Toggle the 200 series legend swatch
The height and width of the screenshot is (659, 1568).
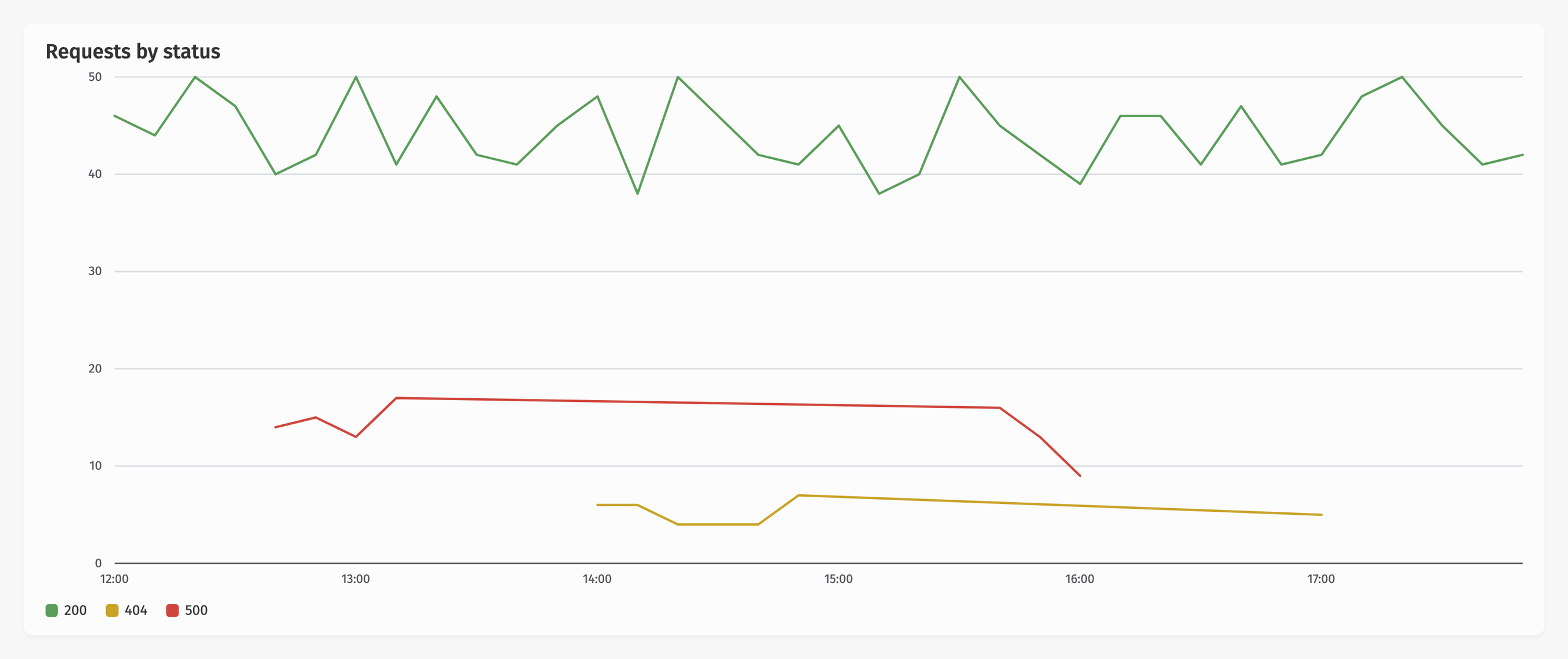click(x=52, y=610)
